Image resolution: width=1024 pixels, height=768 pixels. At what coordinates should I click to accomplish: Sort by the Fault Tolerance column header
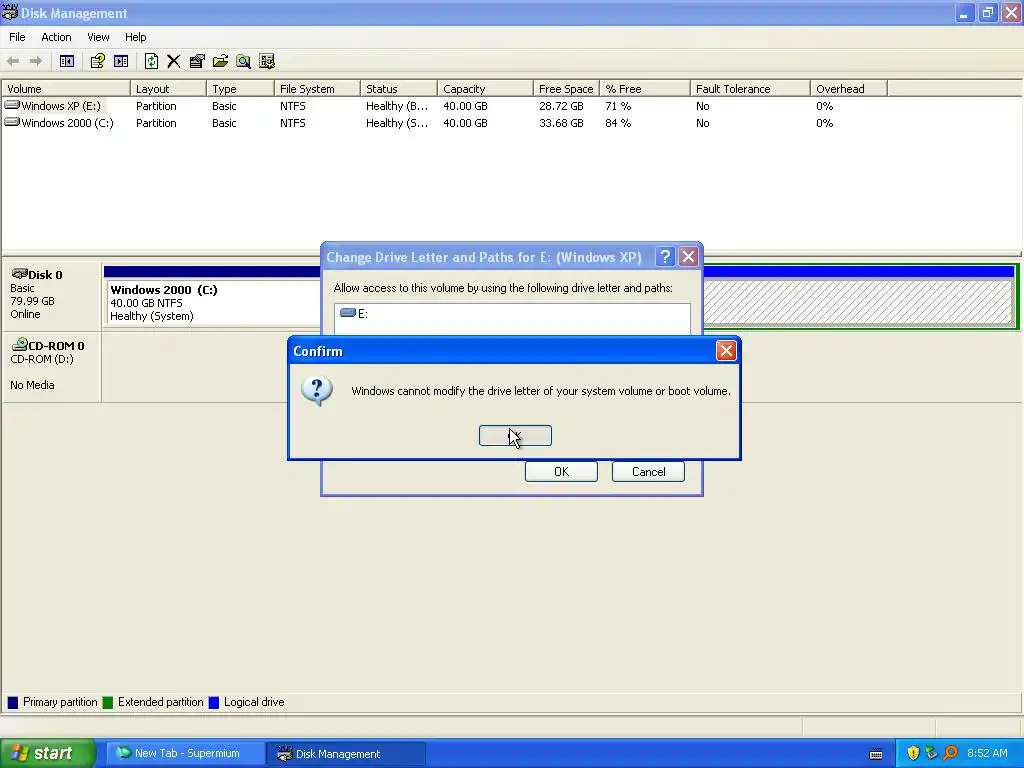click(750, 89)
